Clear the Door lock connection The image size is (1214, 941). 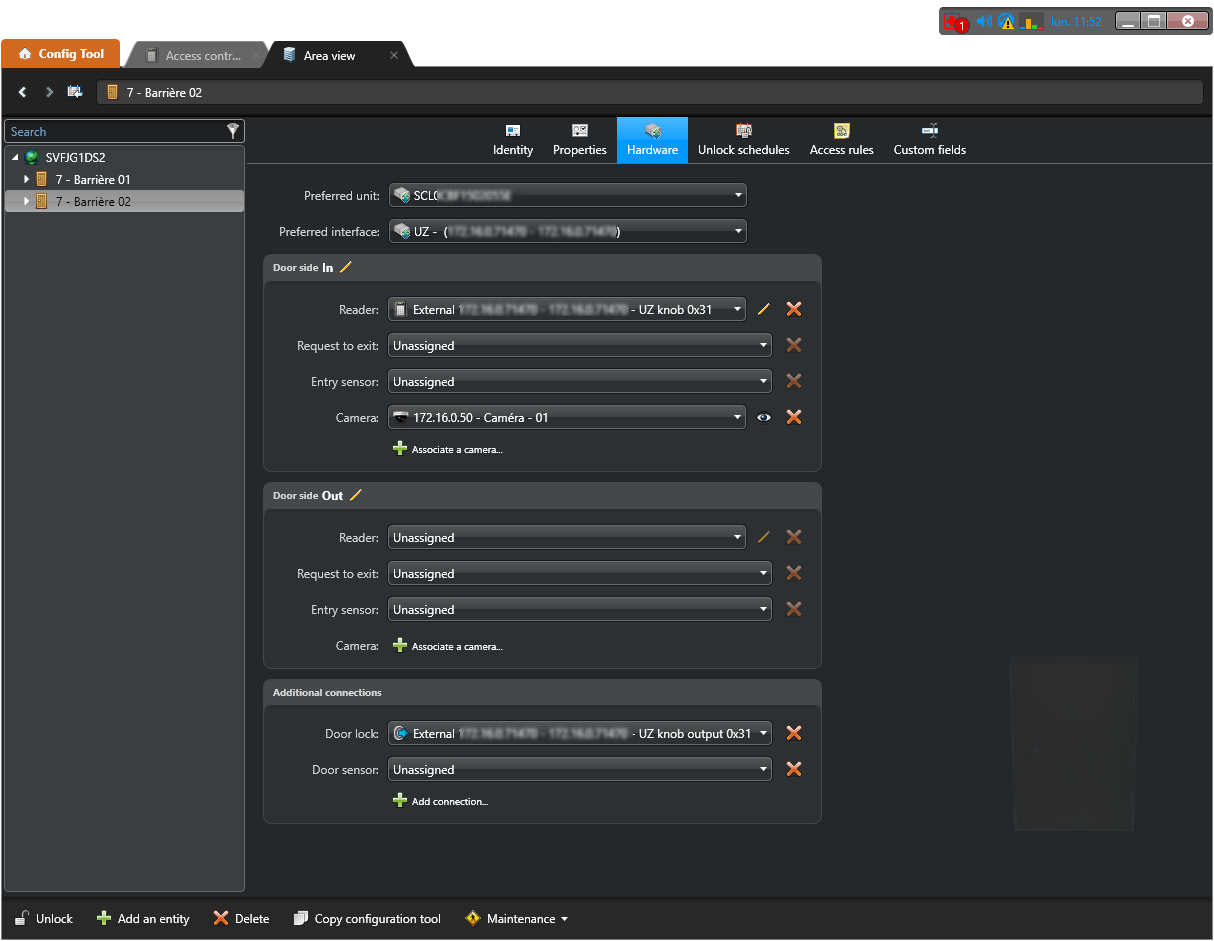(x=794, y=734)
